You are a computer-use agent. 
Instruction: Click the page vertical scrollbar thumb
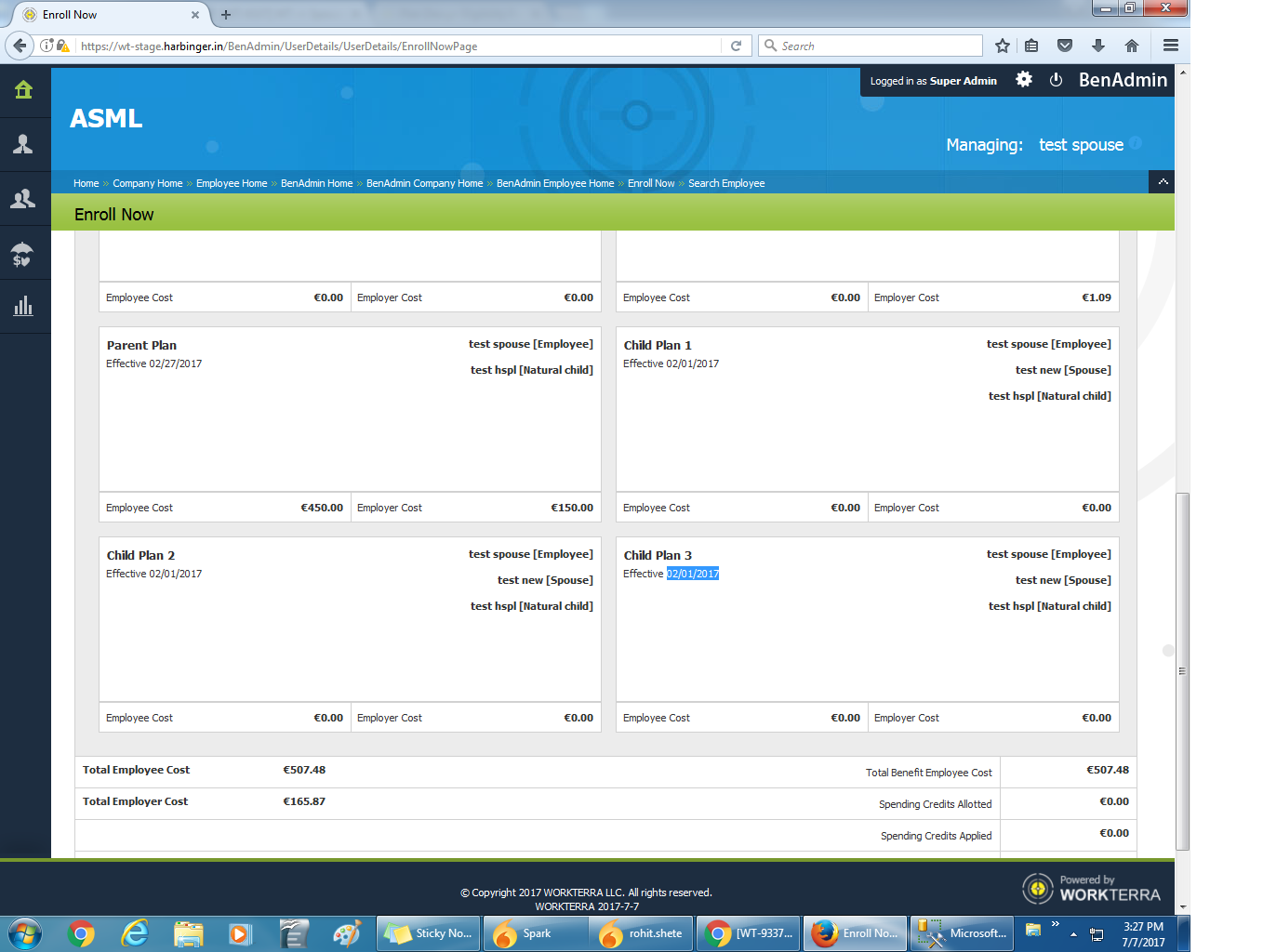click(1182, 669)
